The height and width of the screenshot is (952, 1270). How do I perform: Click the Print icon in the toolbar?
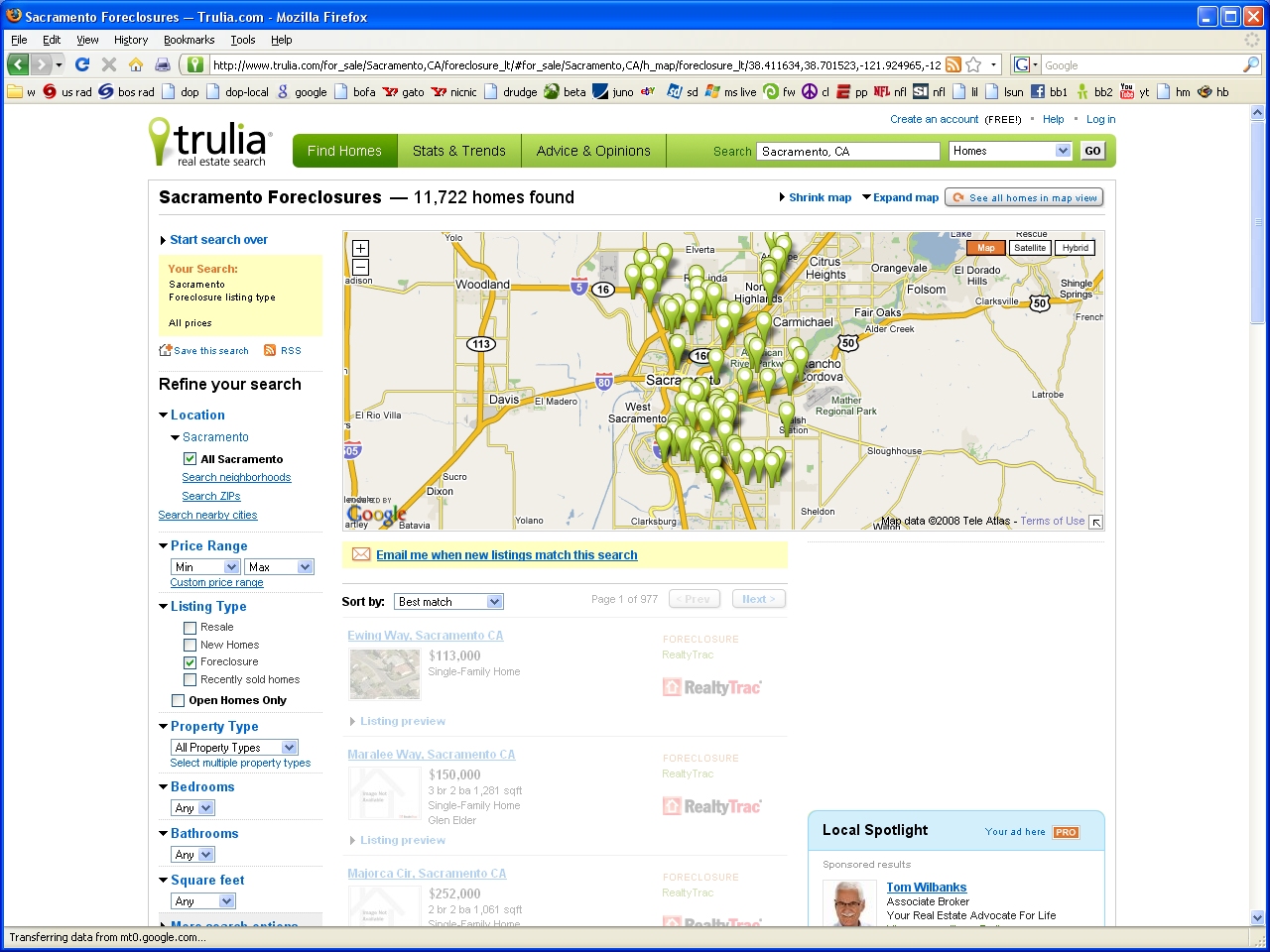(x=163, y=64)
